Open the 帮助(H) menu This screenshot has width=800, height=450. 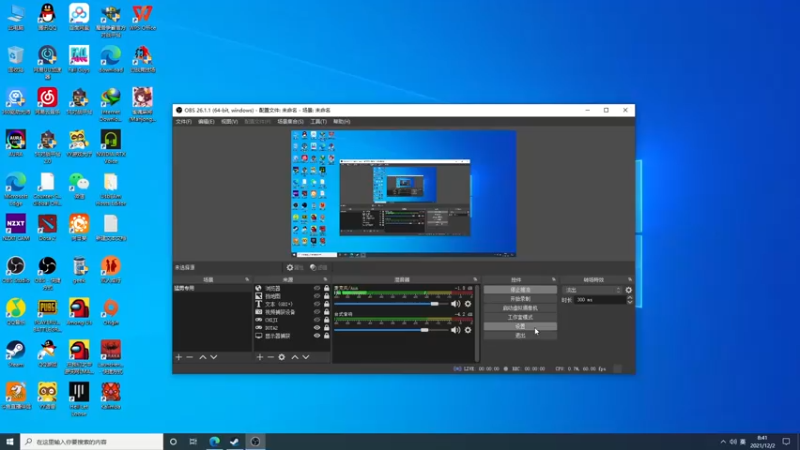click(342, 122)
